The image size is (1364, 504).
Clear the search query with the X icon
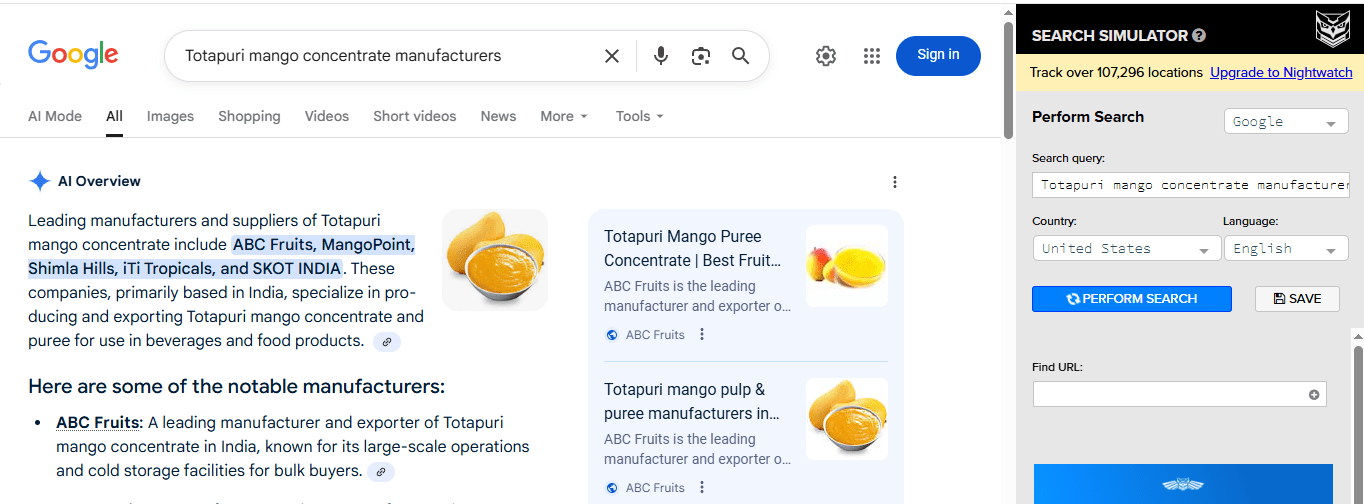pyautogui.click(x=612, y=56)
